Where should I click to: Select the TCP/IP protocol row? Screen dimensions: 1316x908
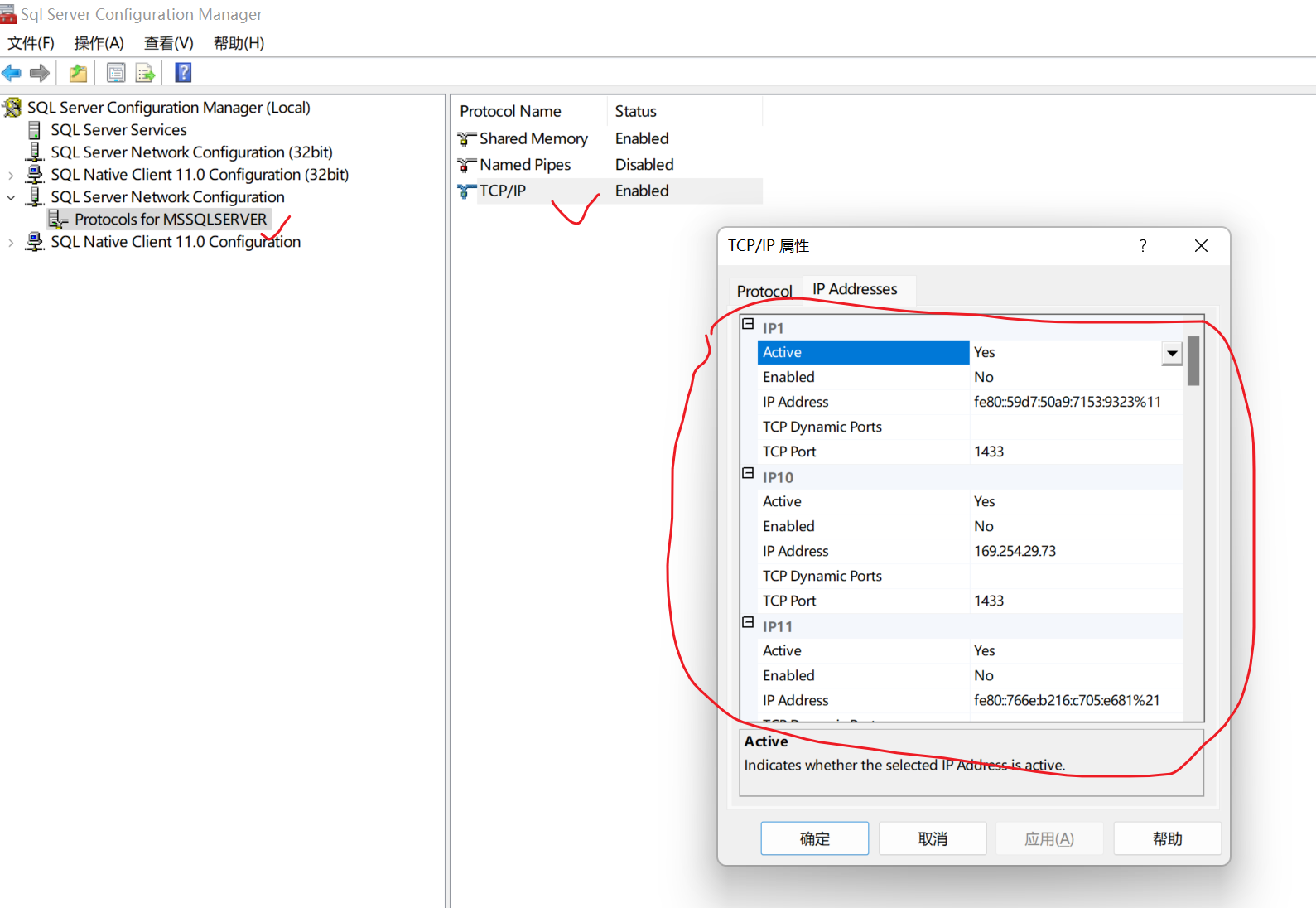pyautogui.click(x=502, y=191)
